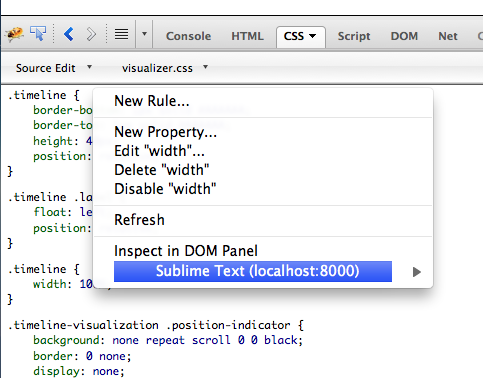Go back with the blue left arrow
The width and height of the screenshot is (483, 378).
[x=69, y=34]
